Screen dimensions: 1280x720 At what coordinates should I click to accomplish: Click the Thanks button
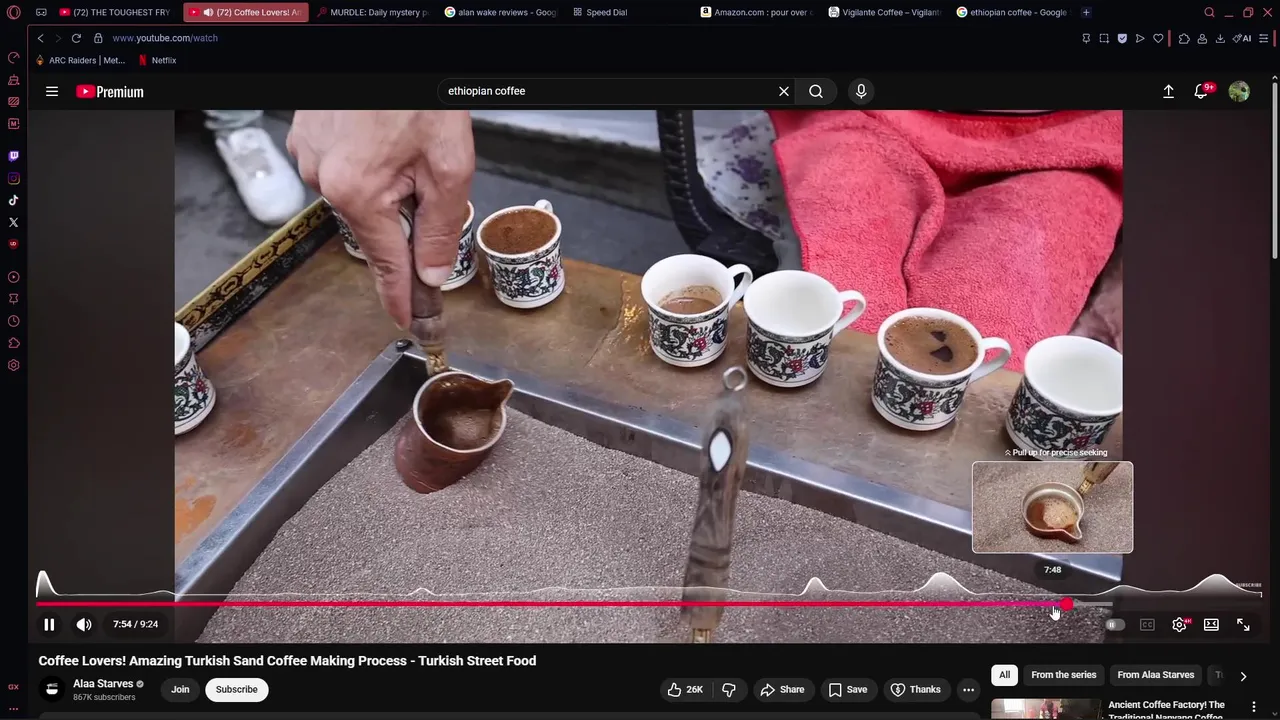click(915, 689)
